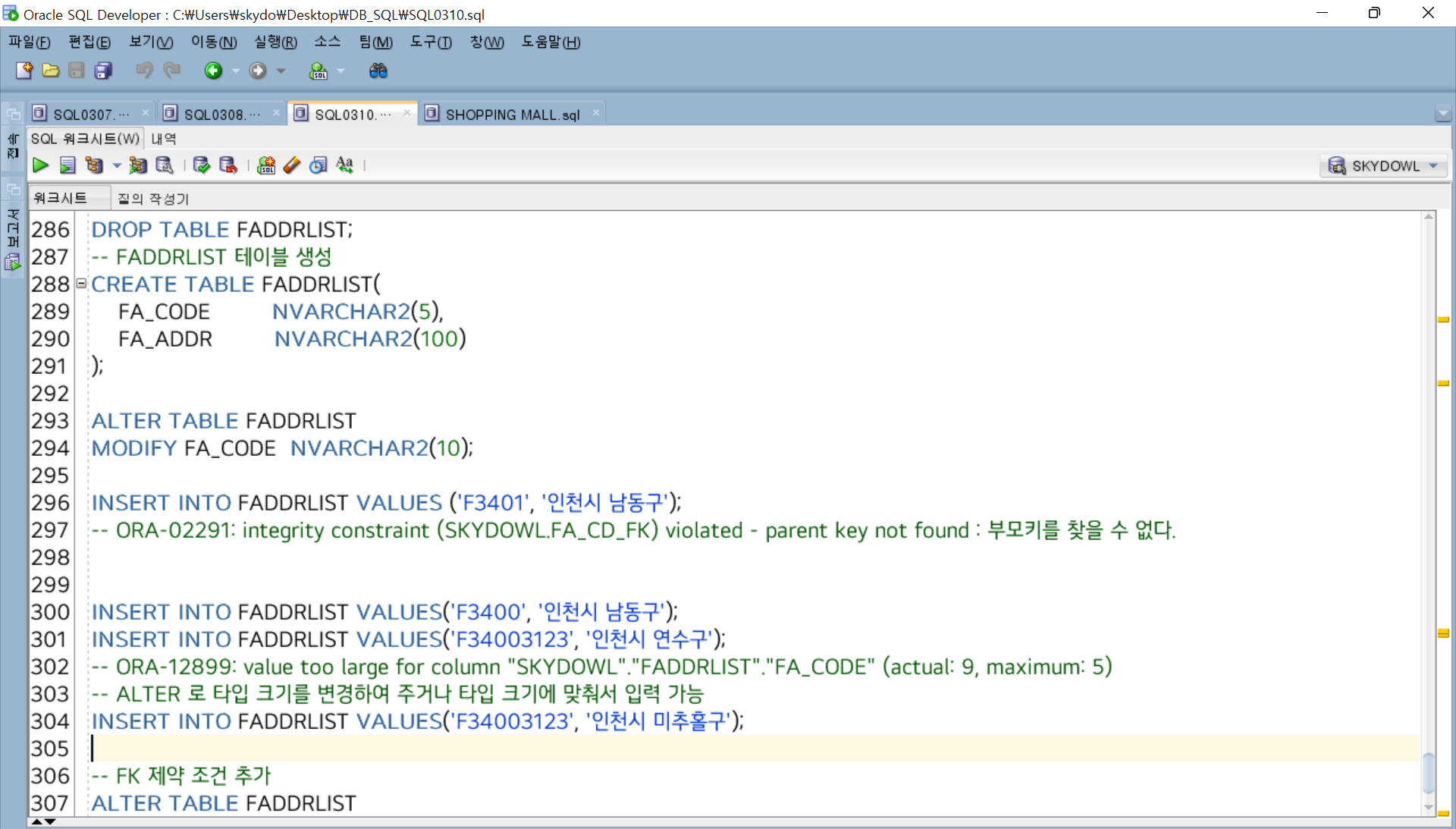Switch to the SHOPPING MALL.sql tab
This screenshot has width=1456, height=829.
[511, 115]
